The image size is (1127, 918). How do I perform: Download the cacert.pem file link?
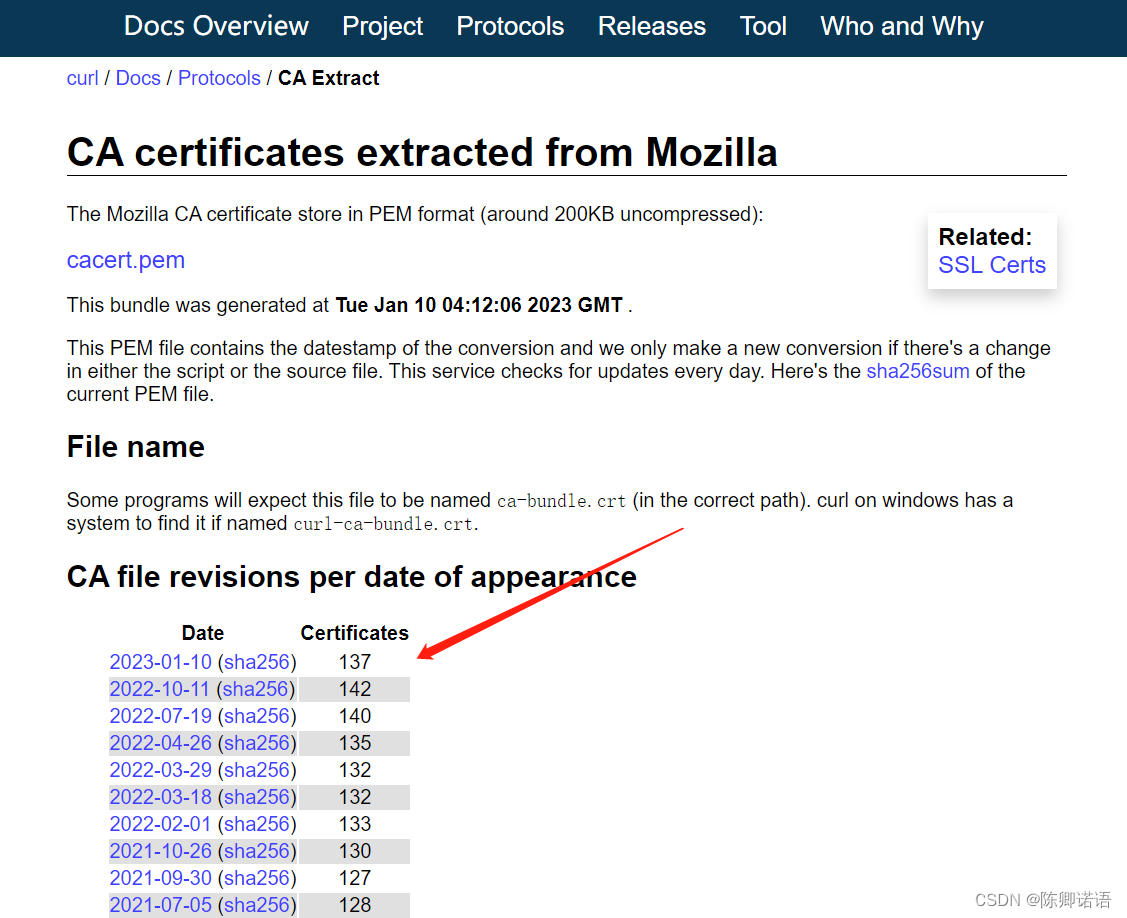(x=126, y=260)
